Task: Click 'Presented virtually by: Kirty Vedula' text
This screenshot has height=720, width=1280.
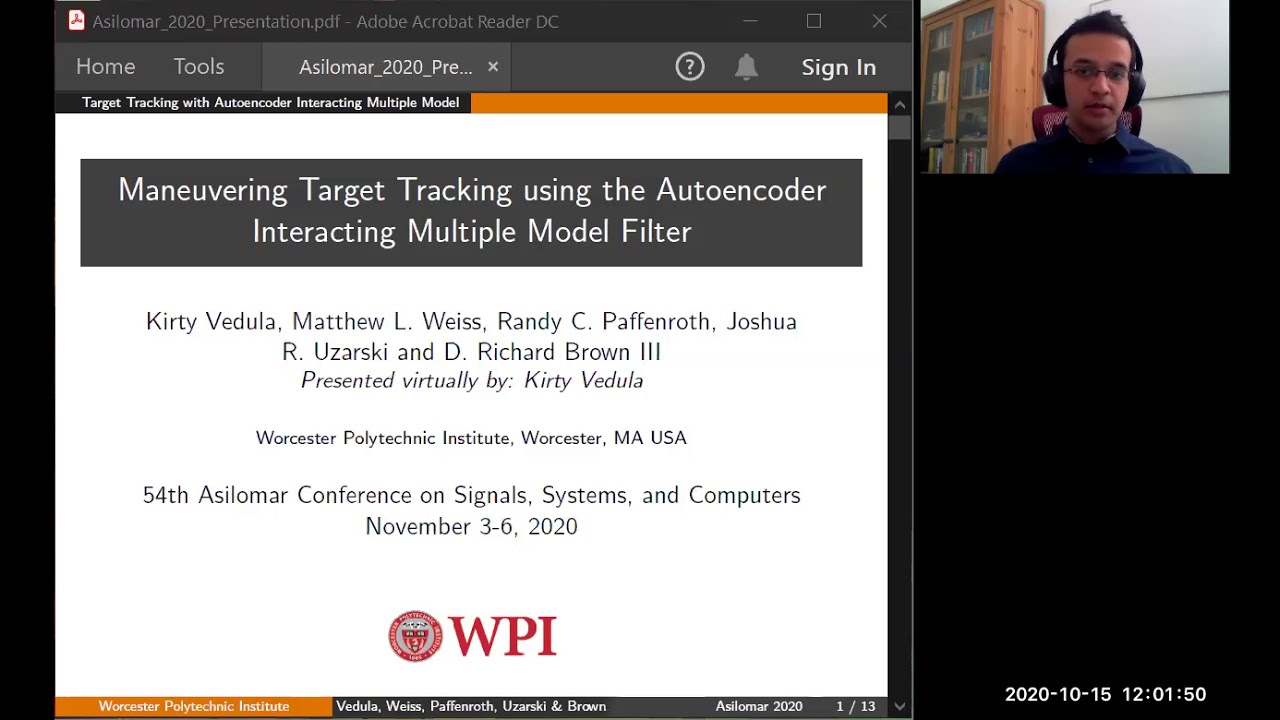Action: coord(472,381)
